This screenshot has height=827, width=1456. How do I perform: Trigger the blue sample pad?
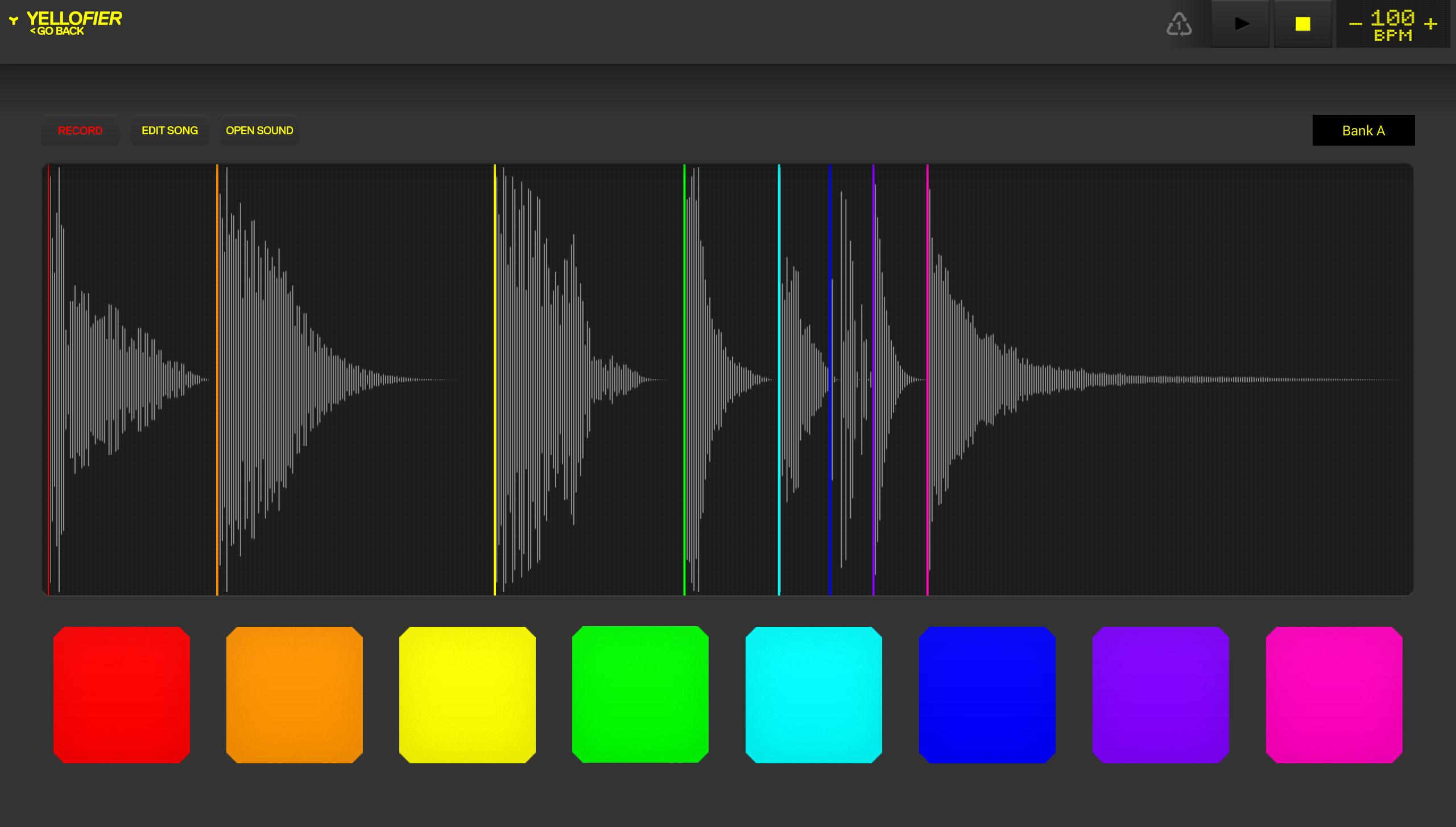[x=987, y=694]
